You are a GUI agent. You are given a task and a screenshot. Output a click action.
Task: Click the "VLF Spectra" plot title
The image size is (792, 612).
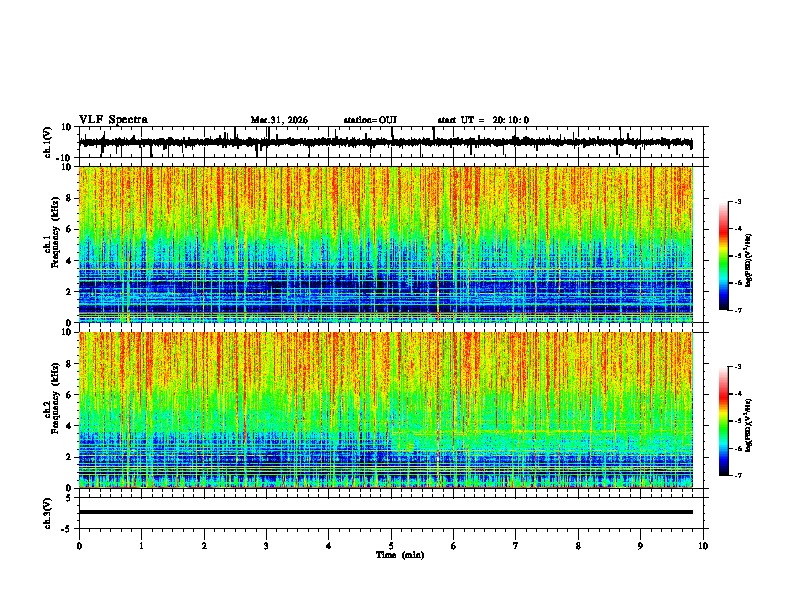pyautogui.click(x=113, y=120)
